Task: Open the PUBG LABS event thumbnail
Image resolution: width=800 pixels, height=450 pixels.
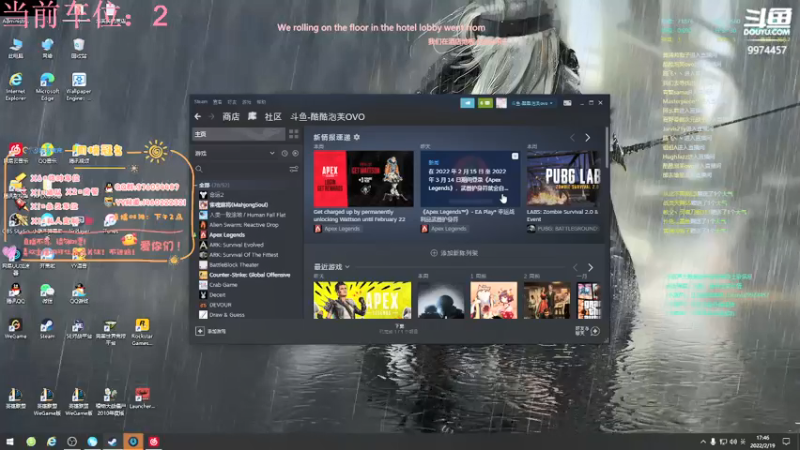Action: [x=563, y=179]
